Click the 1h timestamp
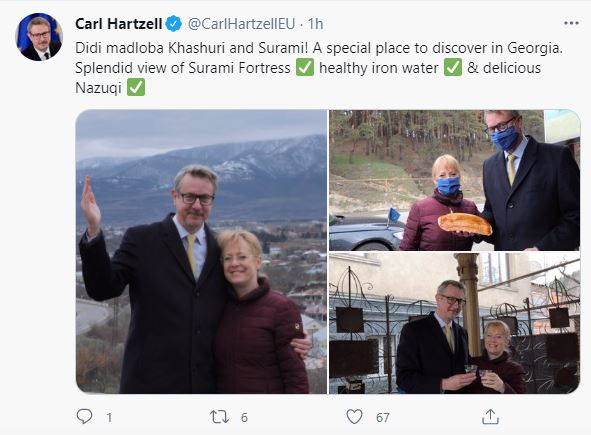Screen dimensions: 591x435 pos(315,24)
